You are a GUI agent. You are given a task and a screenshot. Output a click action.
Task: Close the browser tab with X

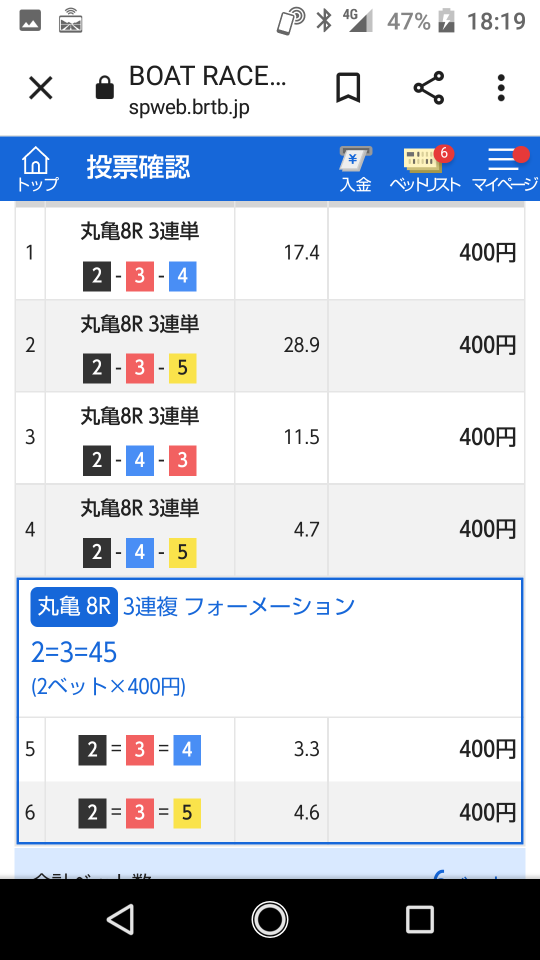click(x=41, y=89)
